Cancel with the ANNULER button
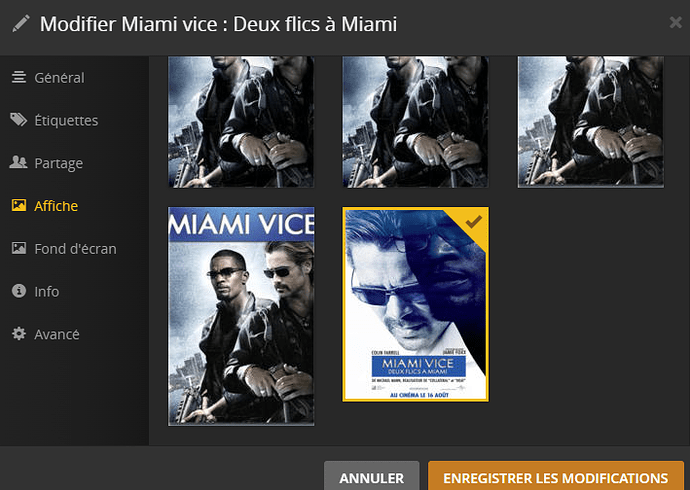The height and width of the screenshot is (490, 690). click(x=371, y=477)
